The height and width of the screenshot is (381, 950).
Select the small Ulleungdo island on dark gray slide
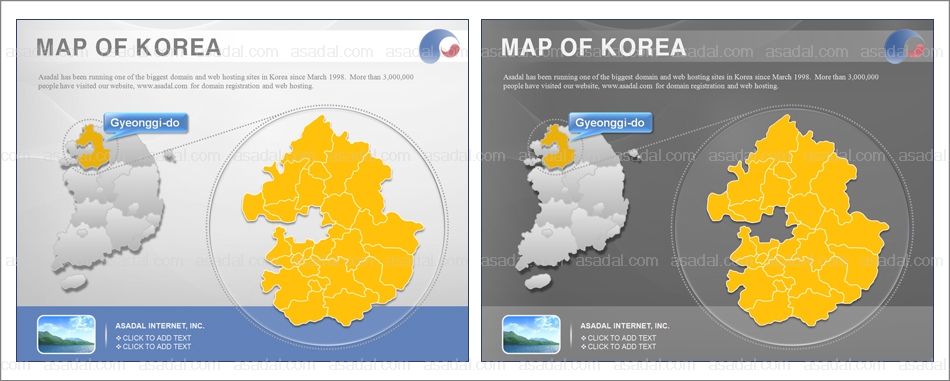click(x=634, y=154)
